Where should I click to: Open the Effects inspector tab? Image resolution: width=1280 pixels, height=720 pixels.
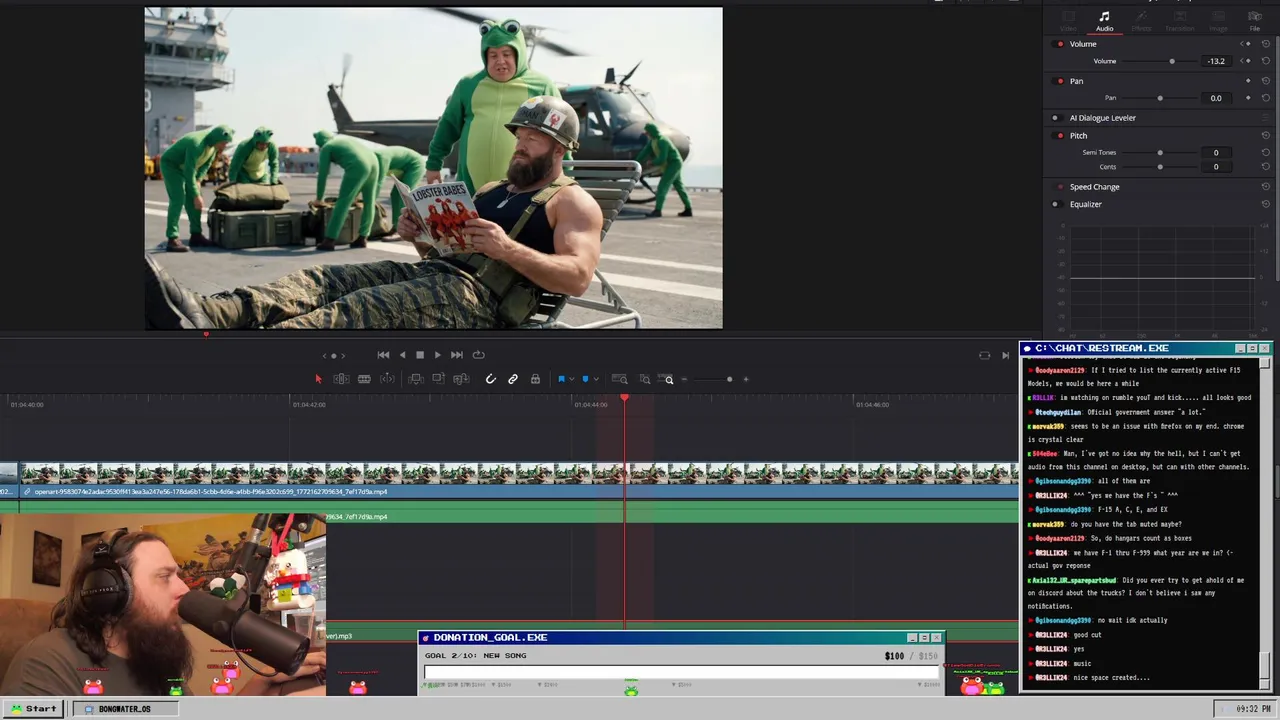coord(1141,20)
